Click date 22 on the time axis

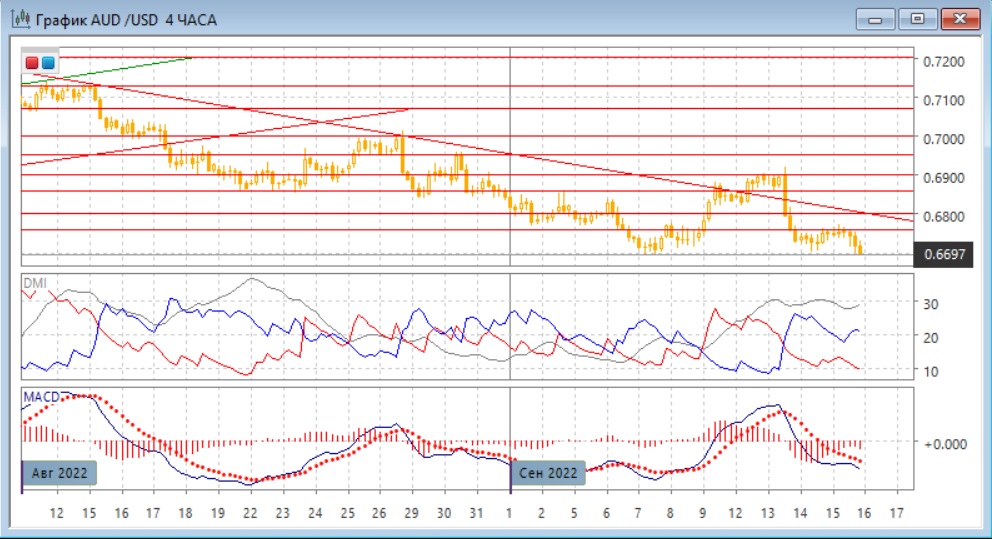[x=250, y=512]
